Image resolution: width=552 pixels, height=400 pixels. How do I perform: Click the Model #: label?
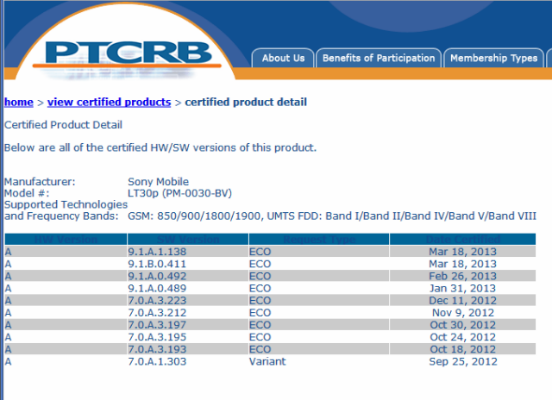pyautogui.click(x=27, y=193)
